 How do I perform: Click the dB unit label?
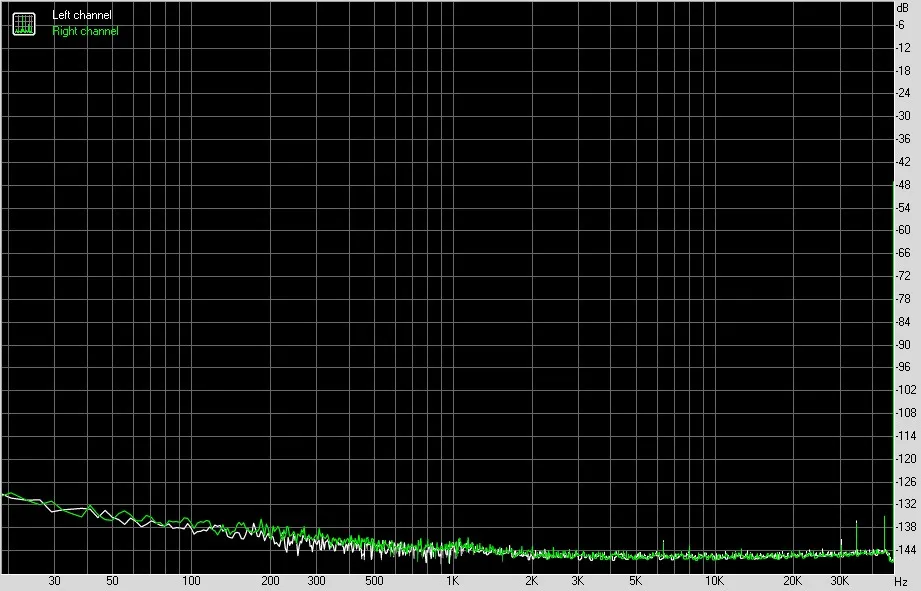(x=903, y=8)
